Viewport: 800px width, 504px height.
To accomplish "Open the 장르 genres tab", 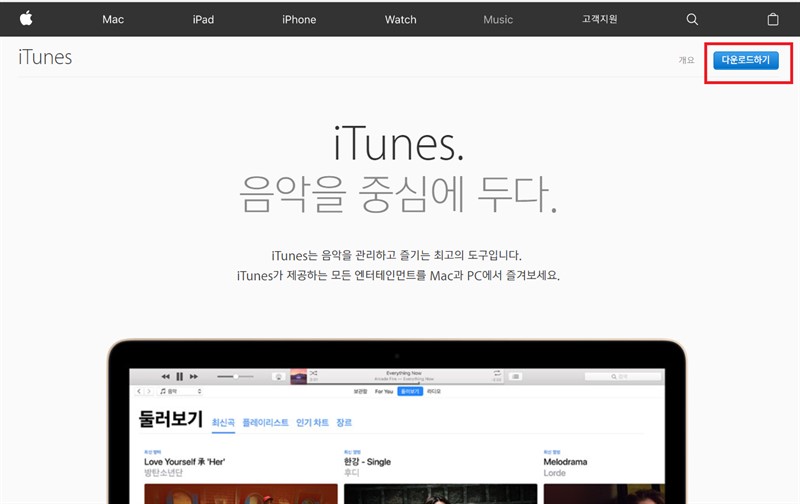I will point(344,422).
